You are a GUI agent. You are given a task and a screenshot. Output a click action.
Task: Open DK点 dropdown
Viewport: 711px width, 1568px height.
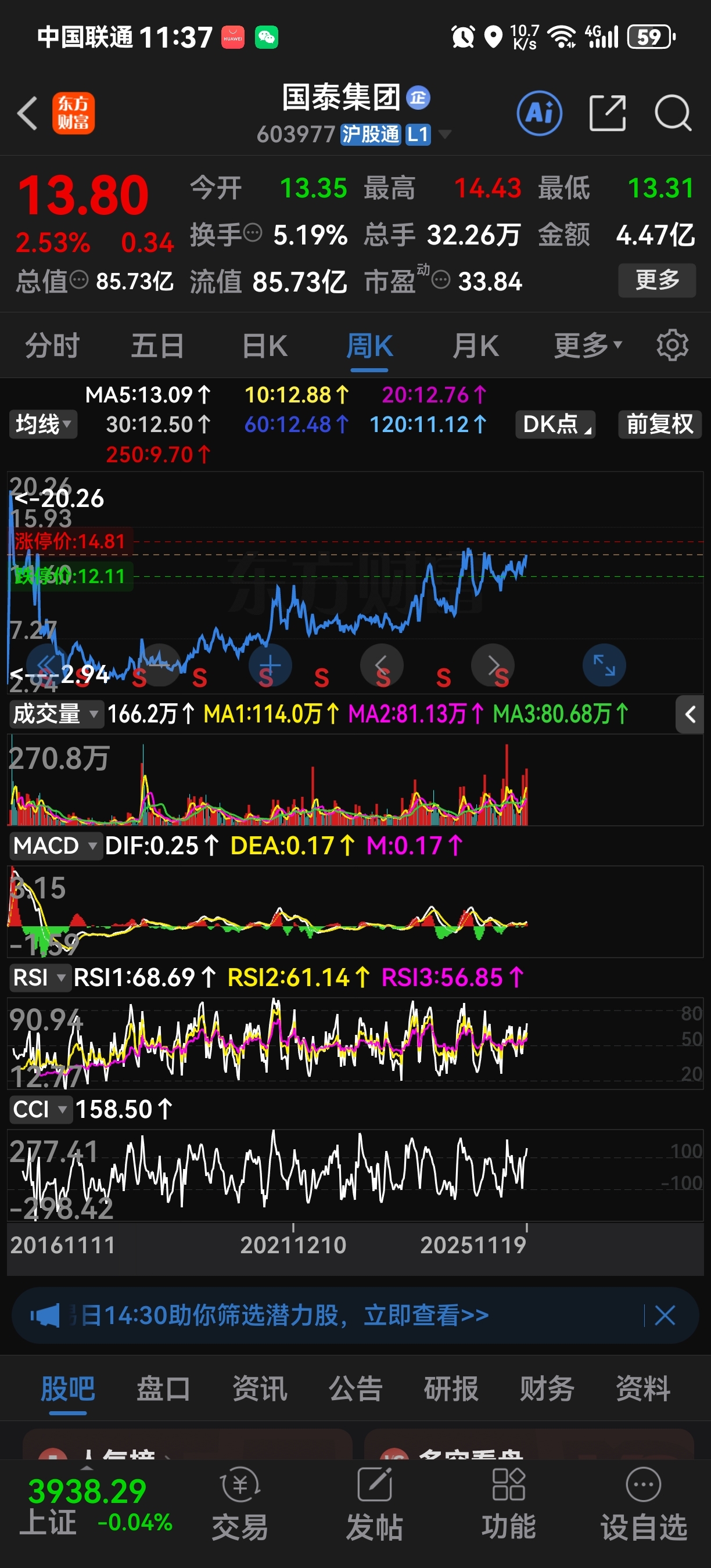click(x=555, y=425)
